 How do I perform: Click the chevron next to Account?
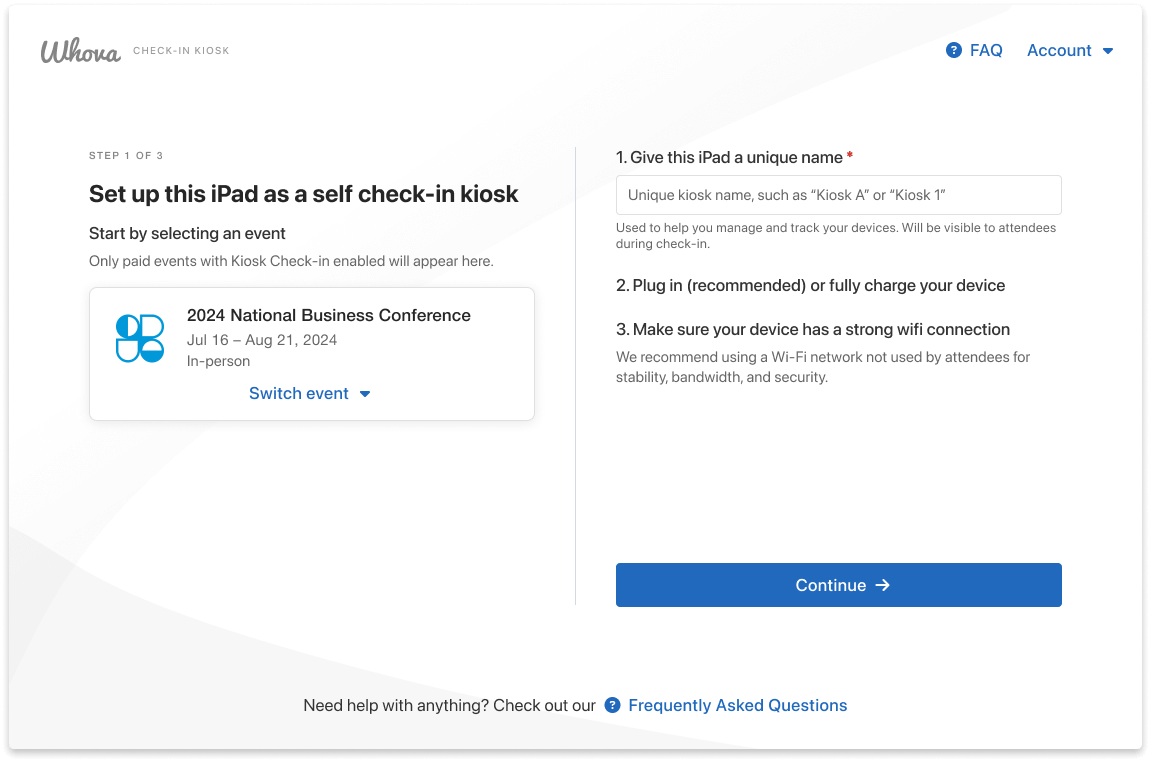click(x=1109, y=50)
